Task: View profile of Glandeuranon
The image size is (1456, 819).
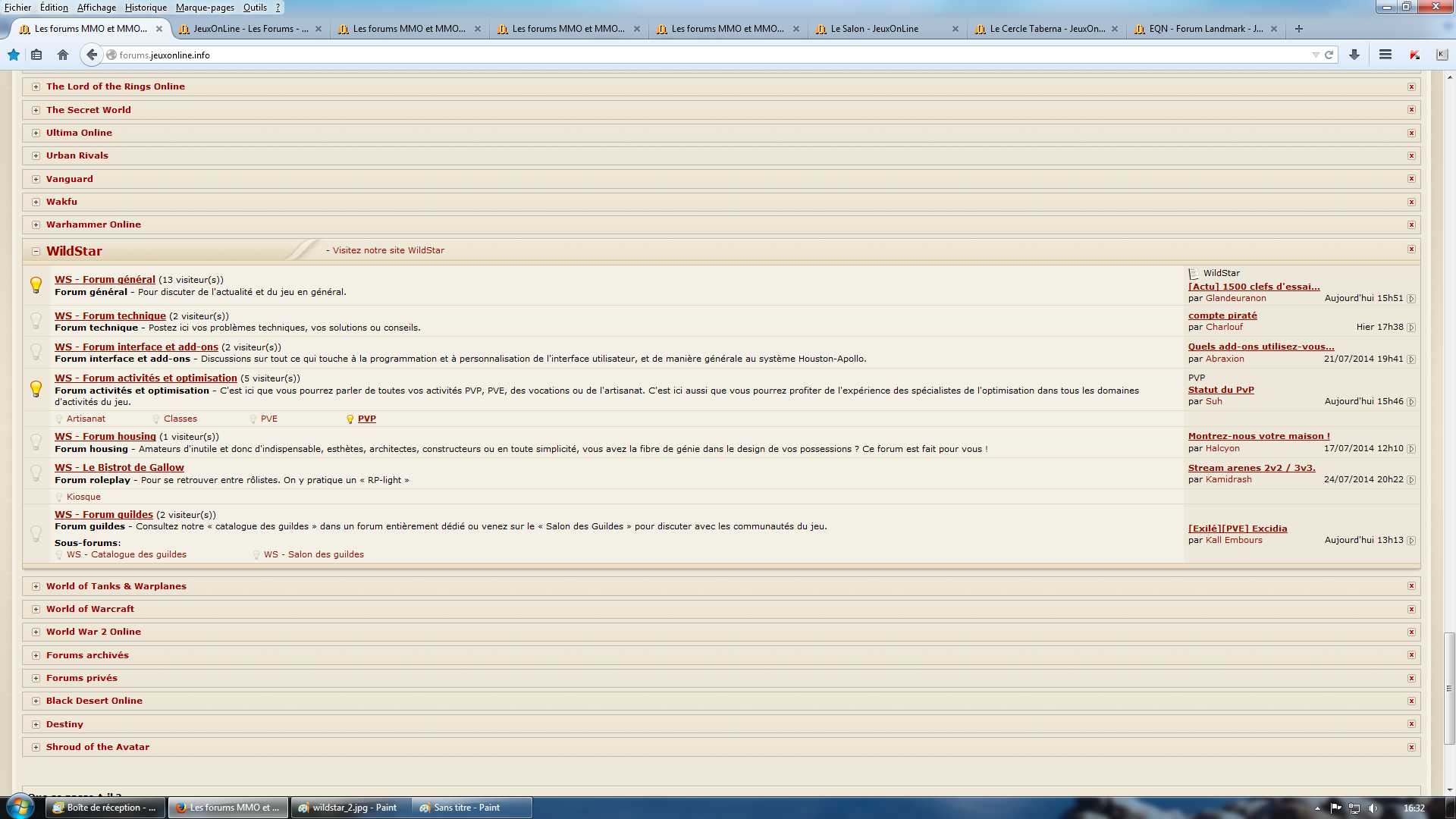Action: tap(1236, 298)
